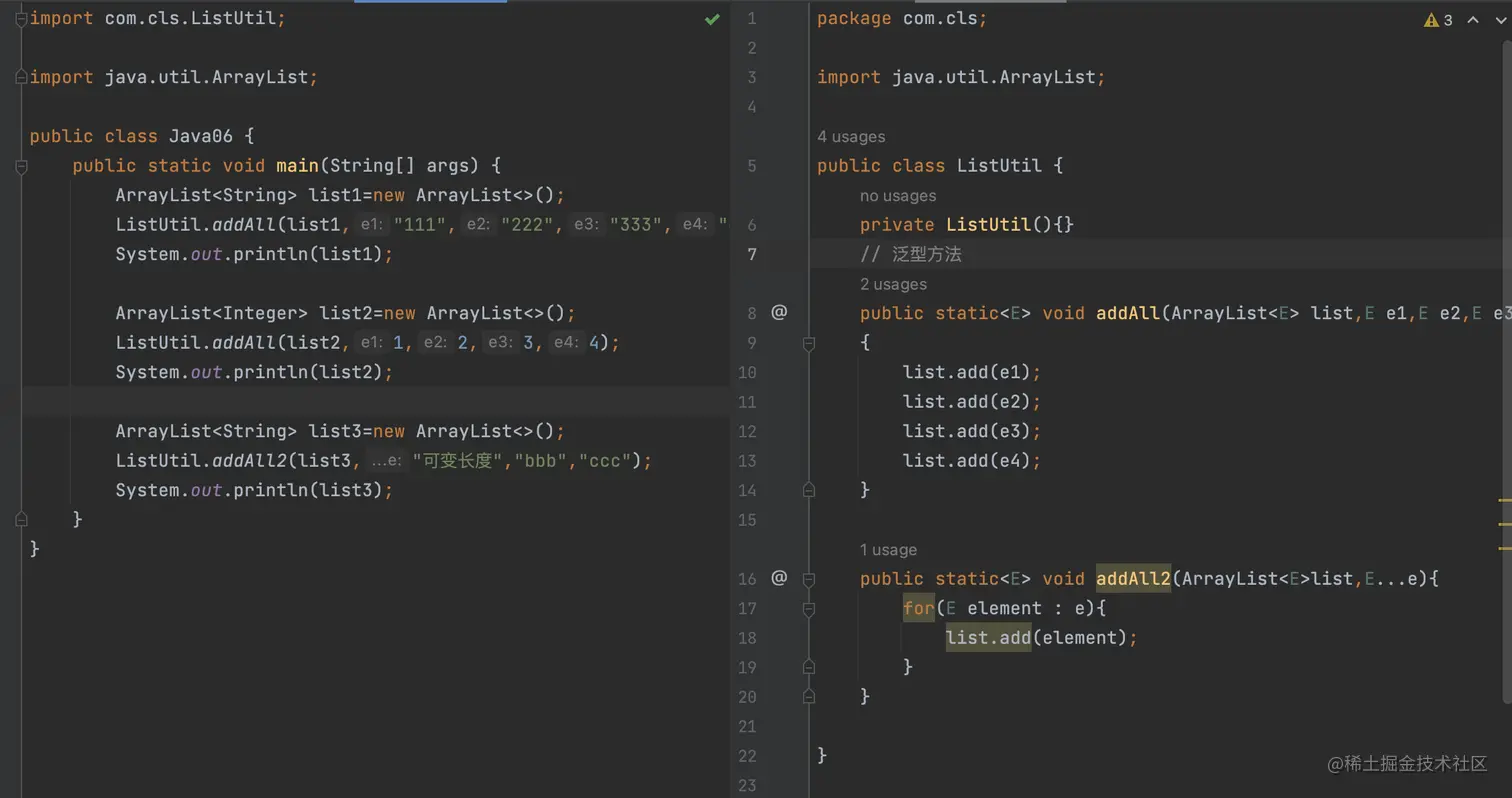The image size is (1512, 798).
Task: Click the e4: parameter hint in list2 addAll call
Action: pyautogui.click(x=566, y=343)
